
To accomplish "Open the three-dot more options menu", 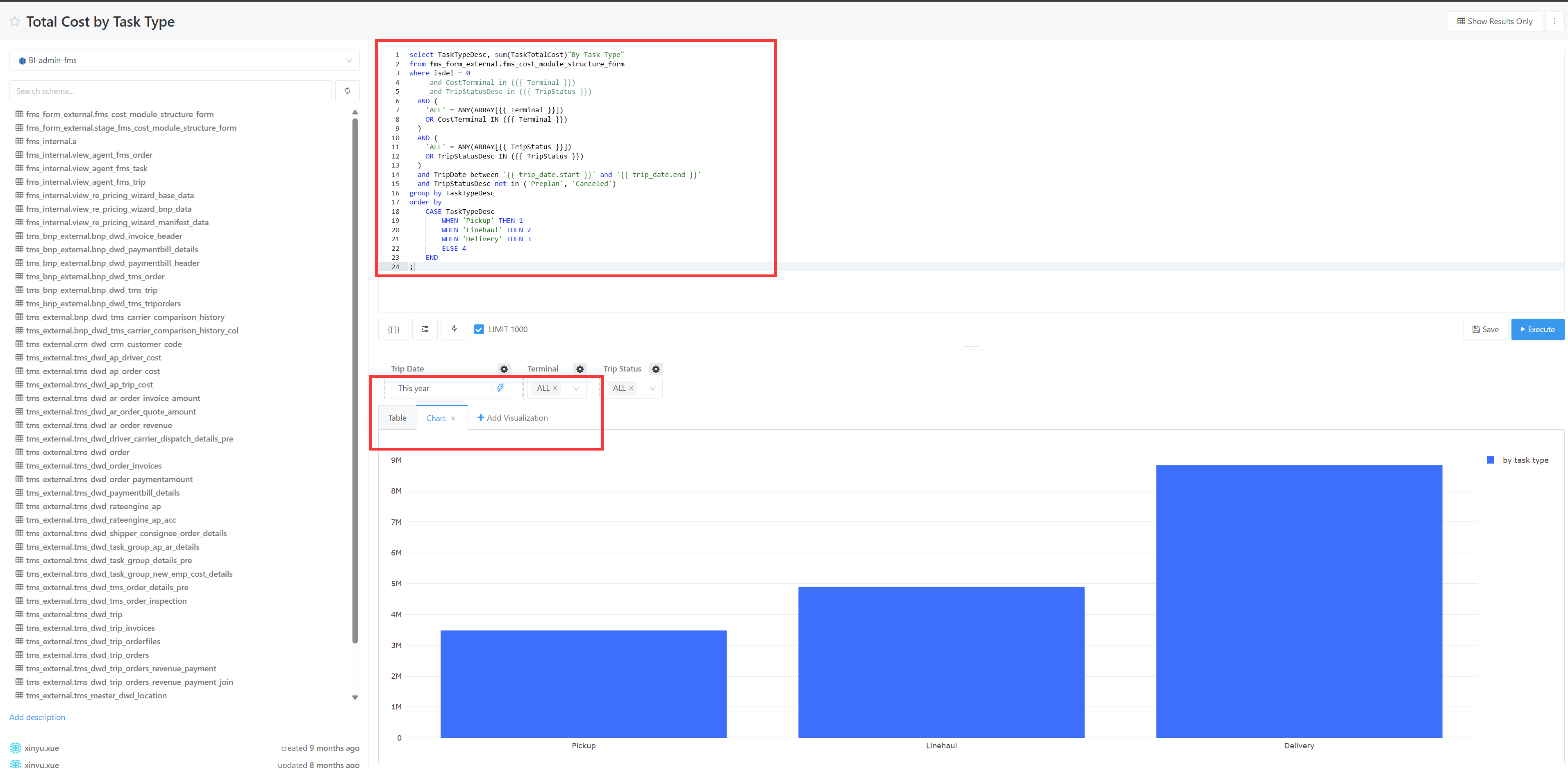I will click(x=1554, y=21).
